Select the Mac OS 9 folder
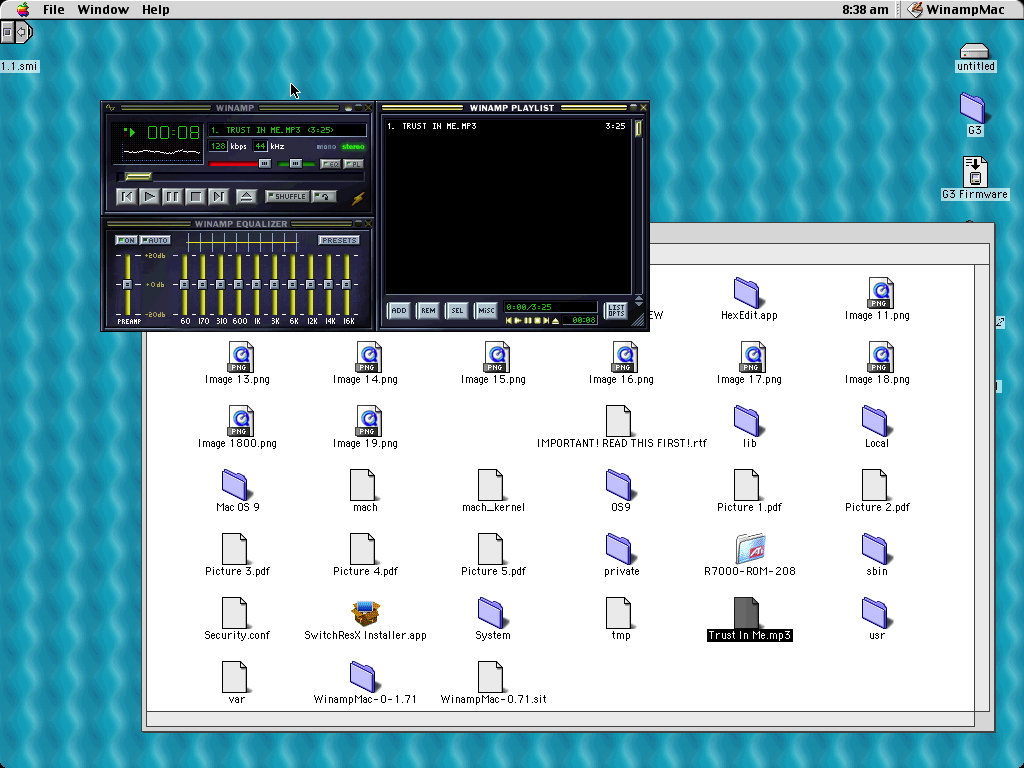This screenshot has width=1024, height=768. point(237,490)
